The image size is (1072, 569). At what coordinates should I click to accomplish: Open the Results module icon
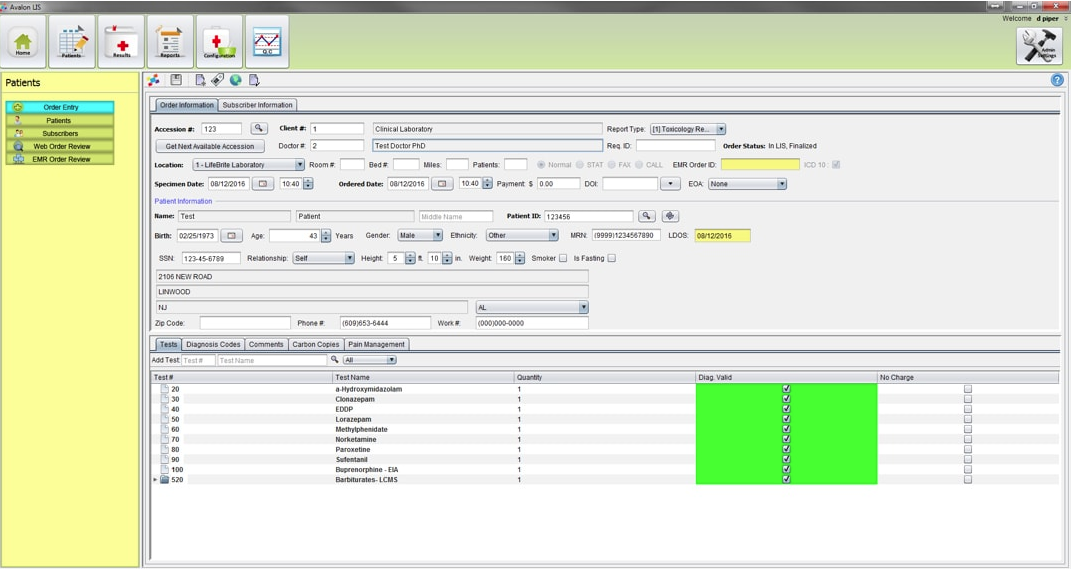click(121, 42)
